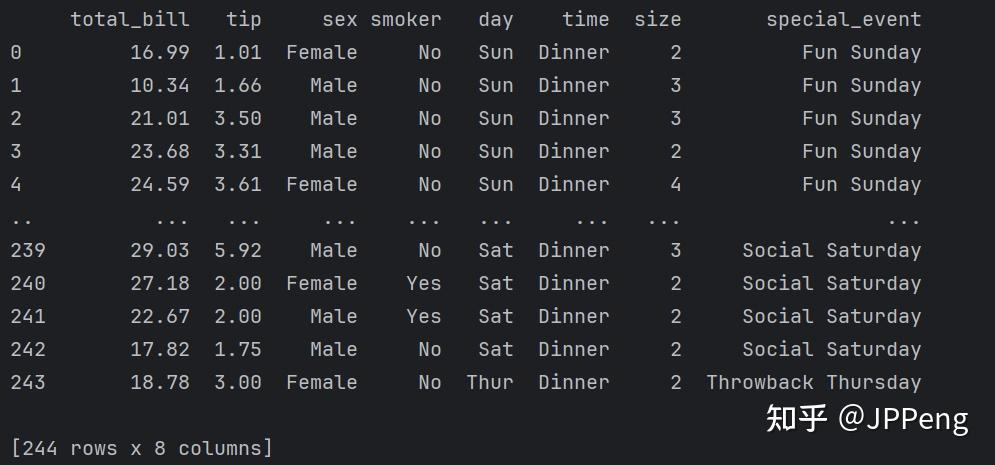Click row index 0
Image resolution: width=995 pixels, height=465 pixels.
(x=16, y=53)
